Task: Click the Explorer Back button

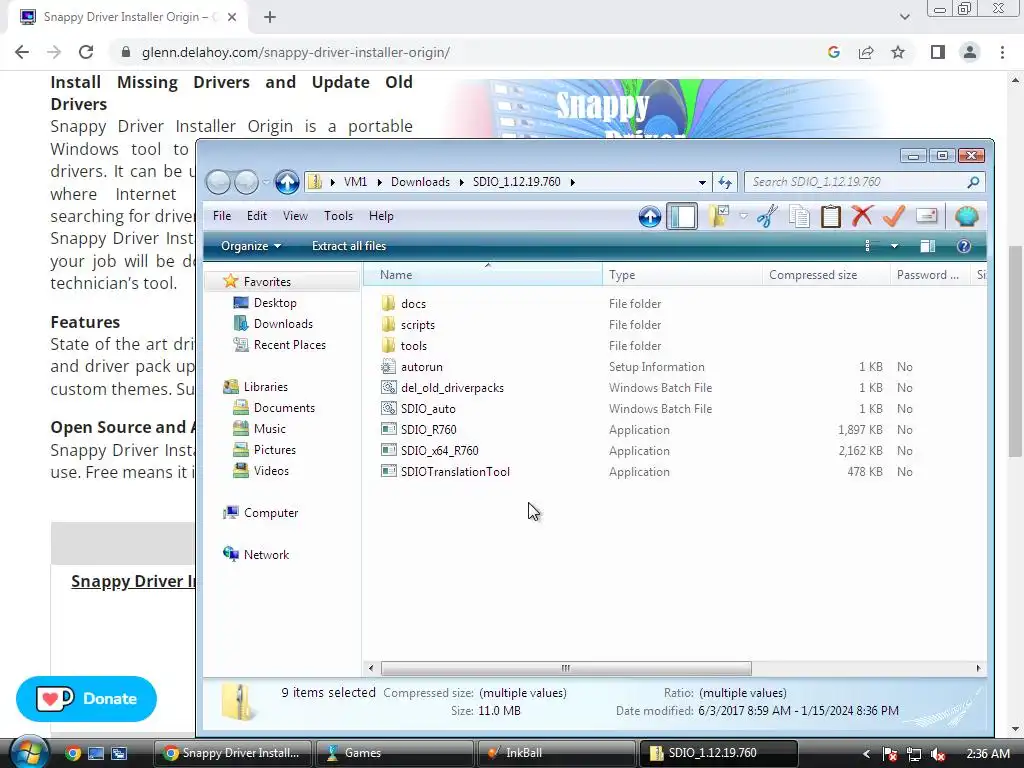Action: click(218, 182)
